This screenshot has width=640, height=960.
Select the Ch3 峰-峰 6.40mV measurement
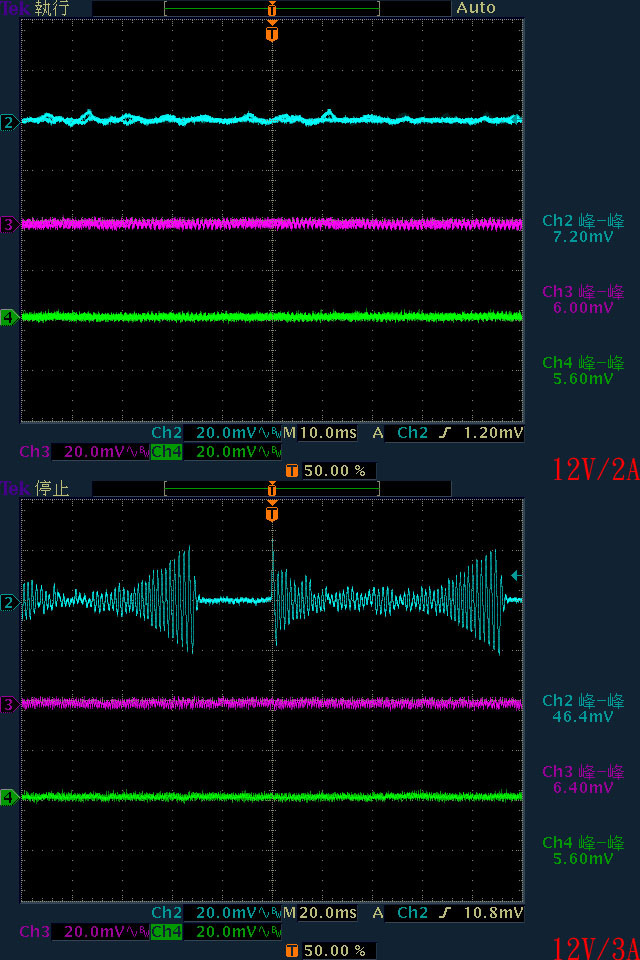[583, 779]
